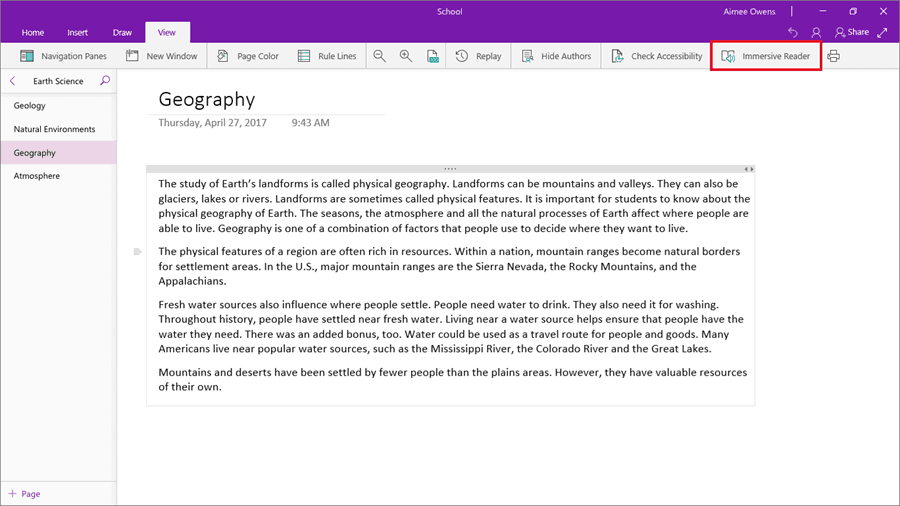
Task: Add a new page with + Page
Action: [25, 493]
